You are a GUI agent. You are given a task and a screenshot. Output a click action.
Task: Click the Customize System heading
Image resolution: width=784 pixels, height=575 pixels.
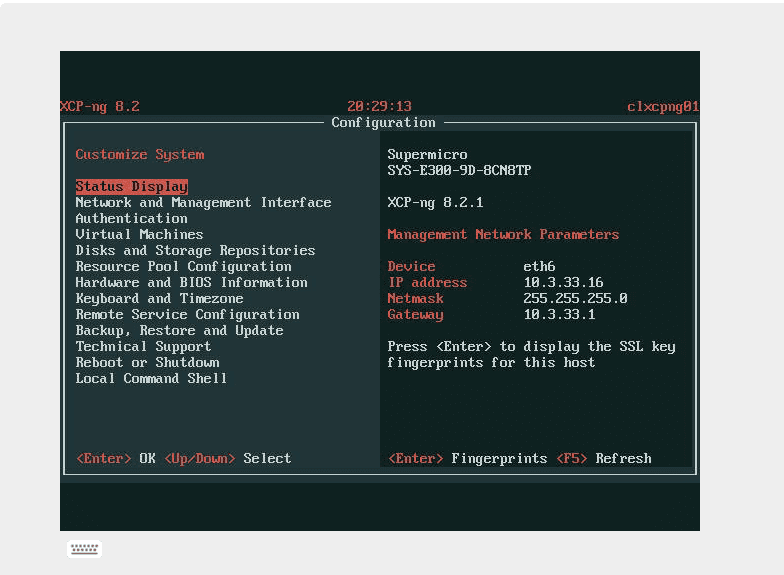[140, 154]
